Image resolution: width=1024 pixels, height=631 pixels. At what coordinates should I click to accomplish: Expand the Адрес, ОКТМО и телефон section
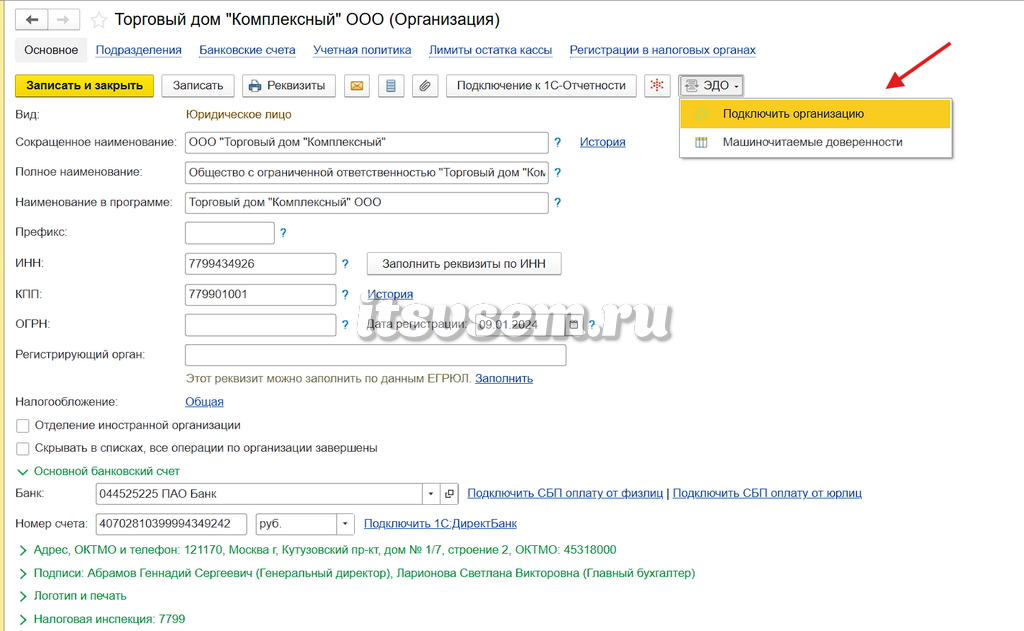23,551
